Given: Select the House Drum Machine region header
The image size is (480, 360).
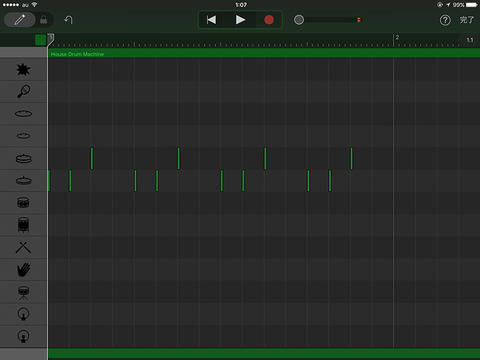Looking at the screenshot, I should click(x=264, y=54).
